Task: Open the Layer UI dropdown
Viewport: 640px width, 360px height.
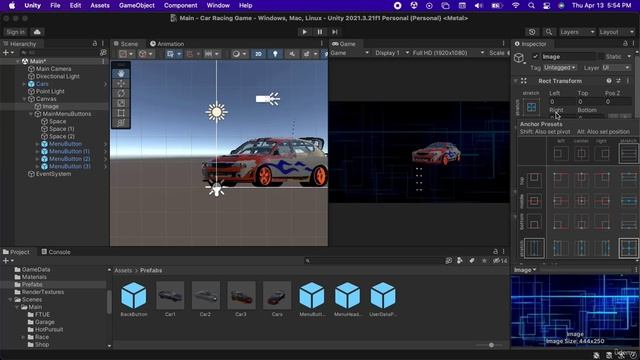Action: [x=616, y=68]
